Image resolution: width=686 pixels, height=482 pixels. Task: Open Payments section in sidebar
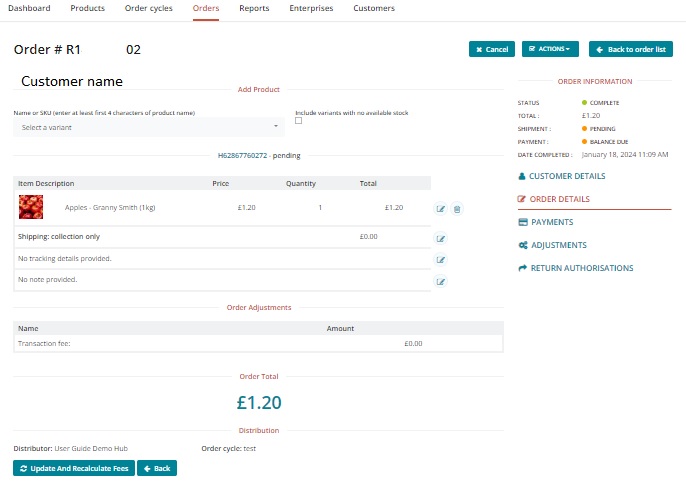(551, 222)
